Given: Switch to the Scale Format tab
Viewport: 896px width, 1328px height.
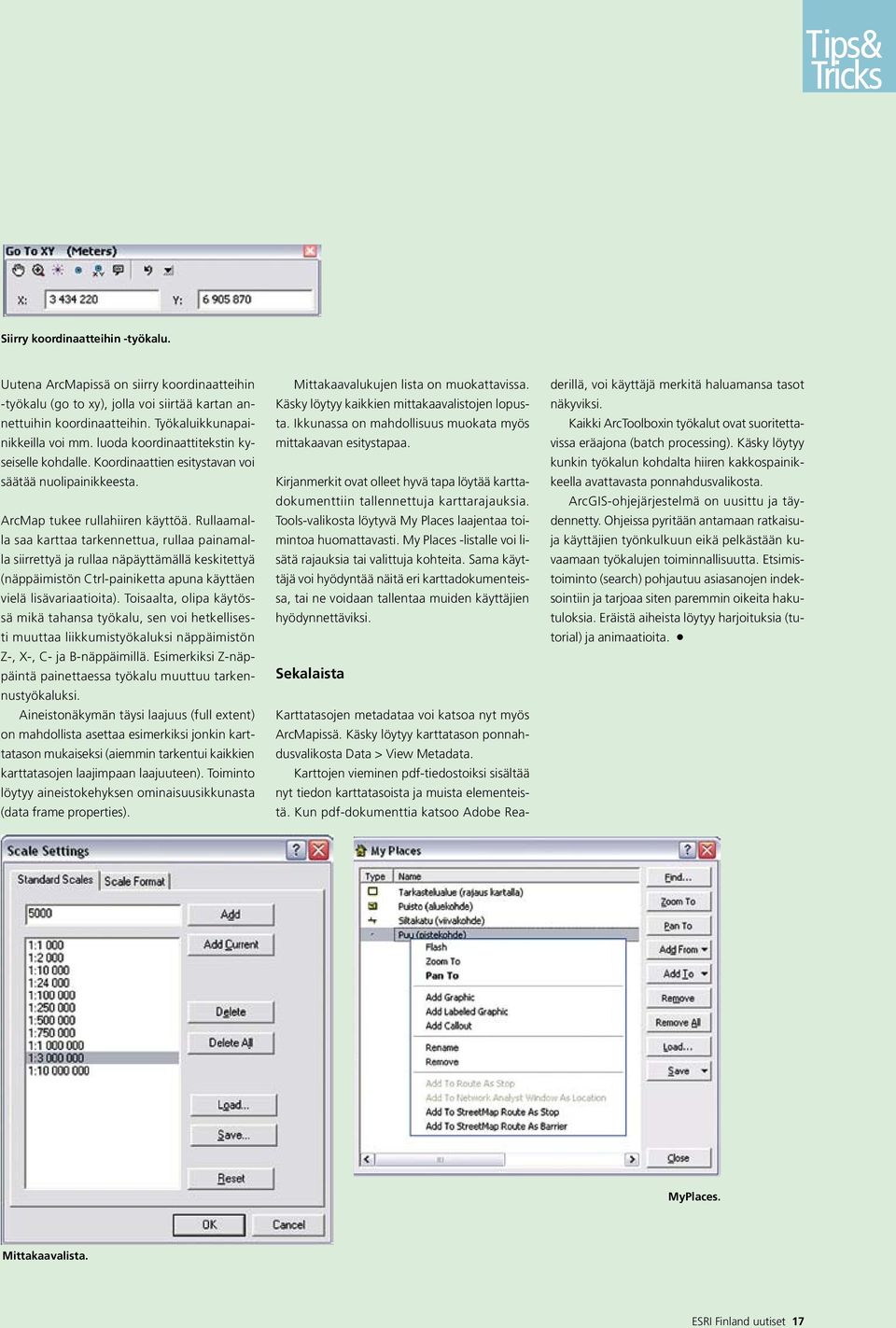Looking at the screenshot, I should (x=134, y=881).
